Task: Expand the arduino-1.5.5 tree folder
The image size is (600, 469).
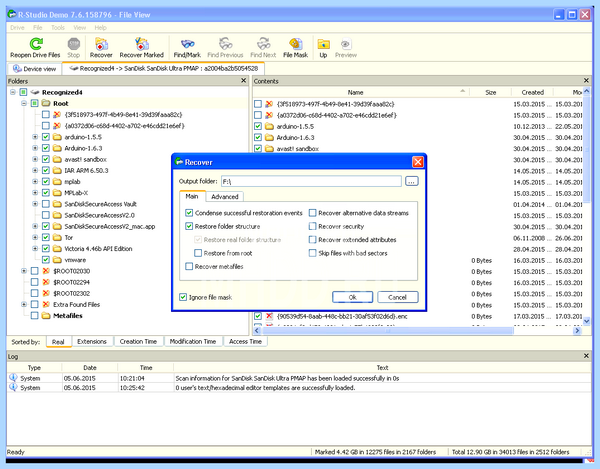Action: (x=35, y=137)
